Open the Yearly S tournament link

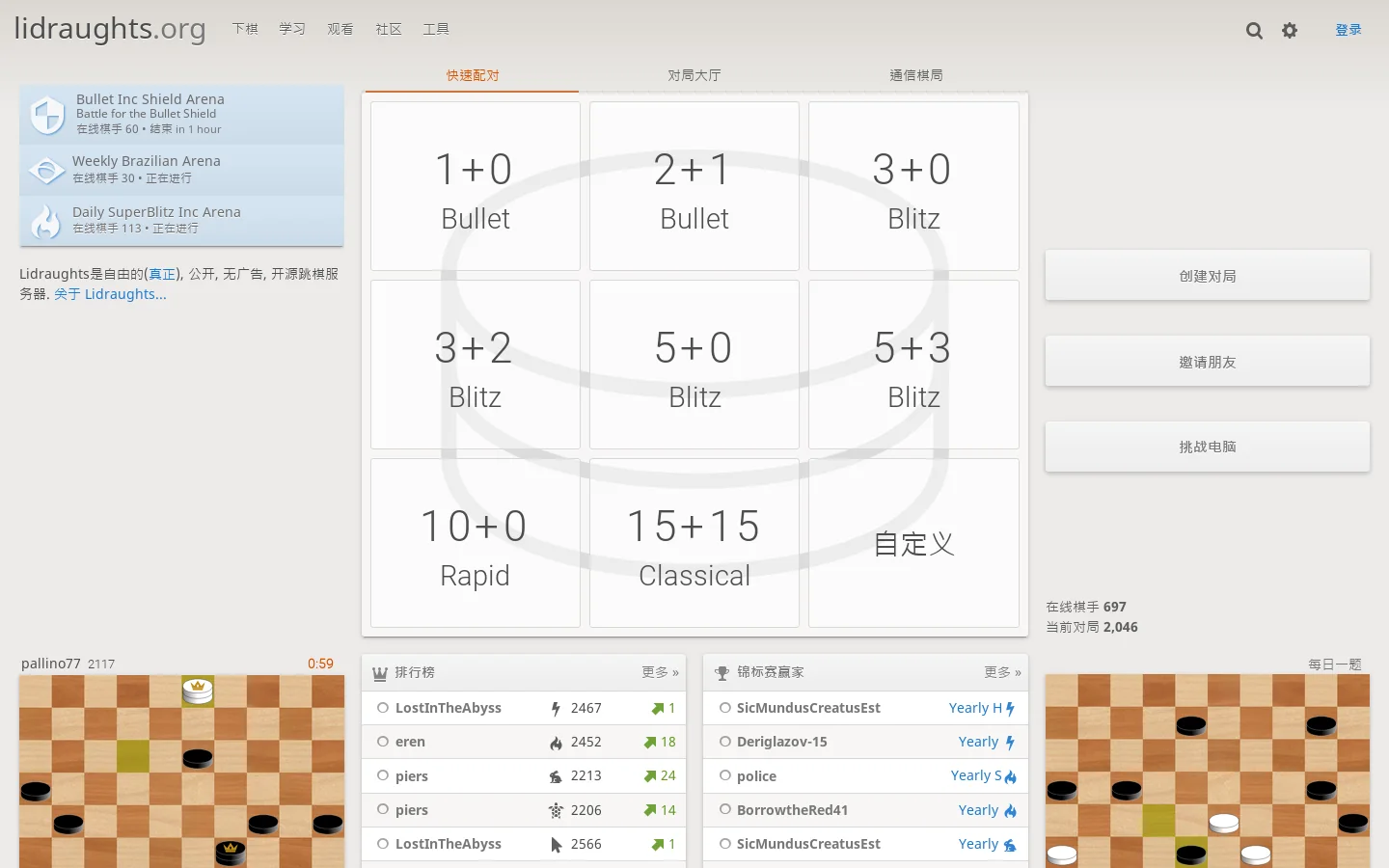[x=976, y=775]
